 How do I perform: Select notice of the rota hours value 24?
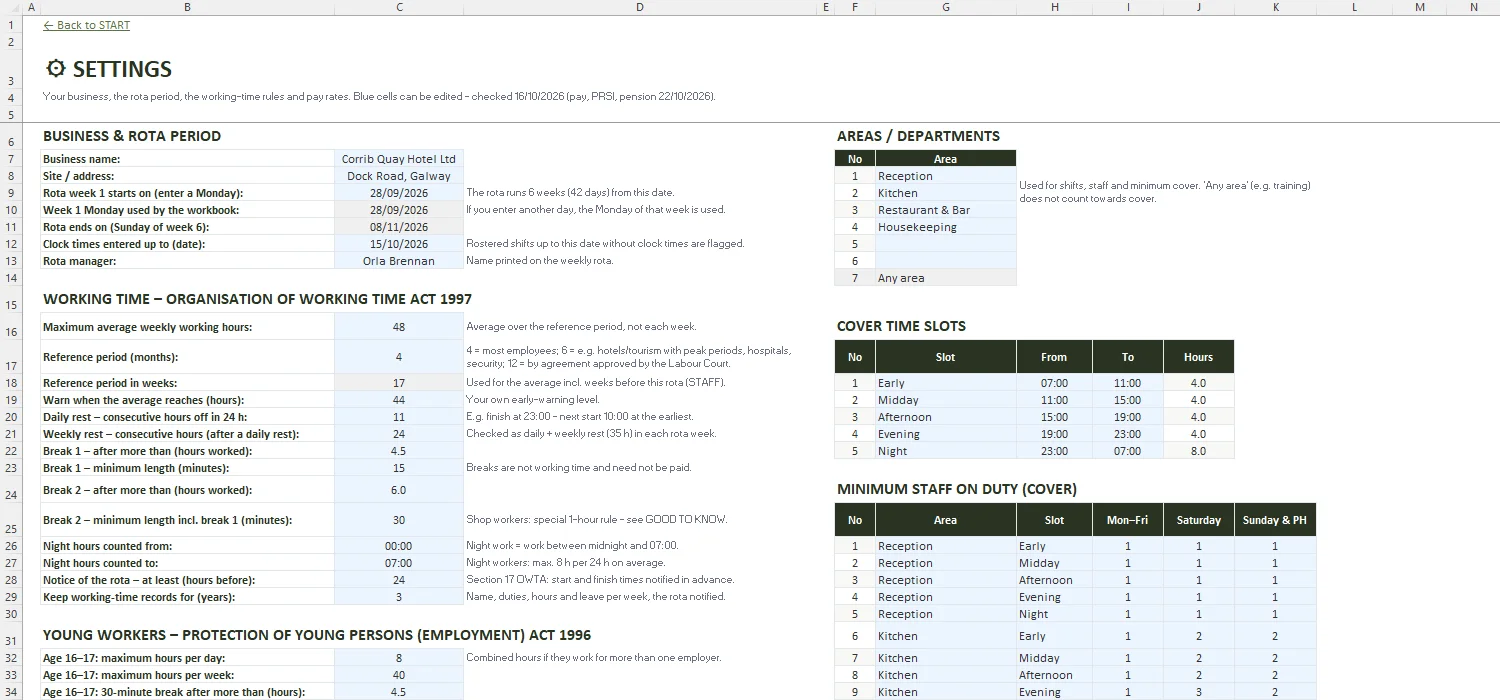[399, 580]
